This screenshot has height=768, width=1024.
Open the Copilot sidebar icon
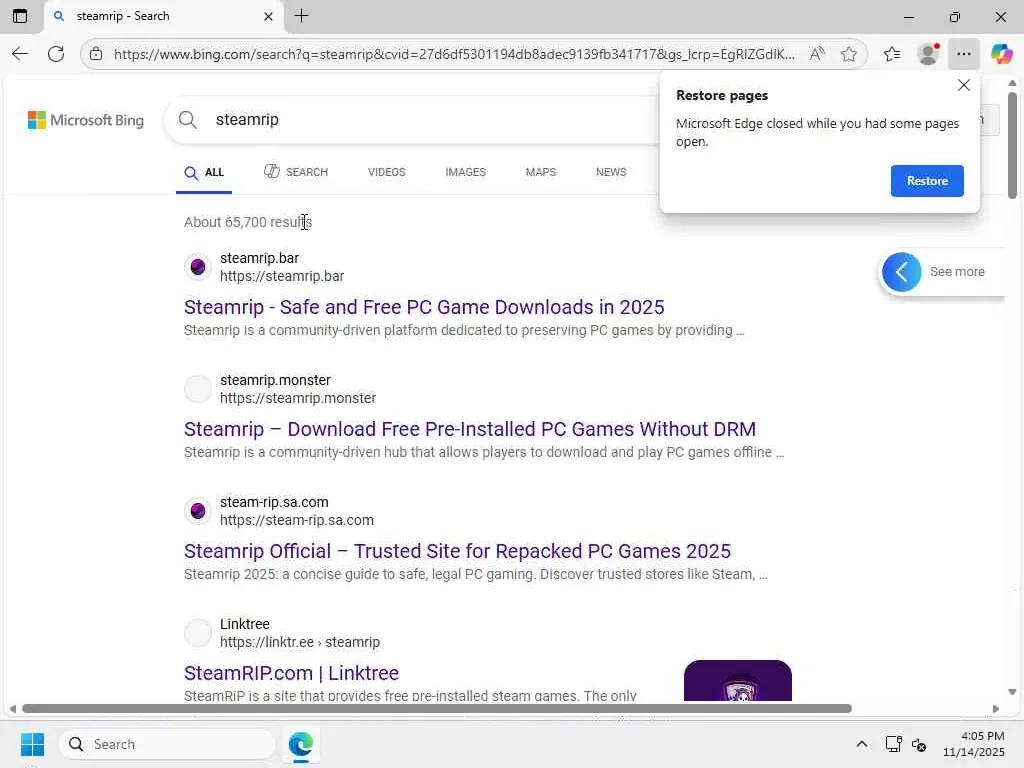1001,54
